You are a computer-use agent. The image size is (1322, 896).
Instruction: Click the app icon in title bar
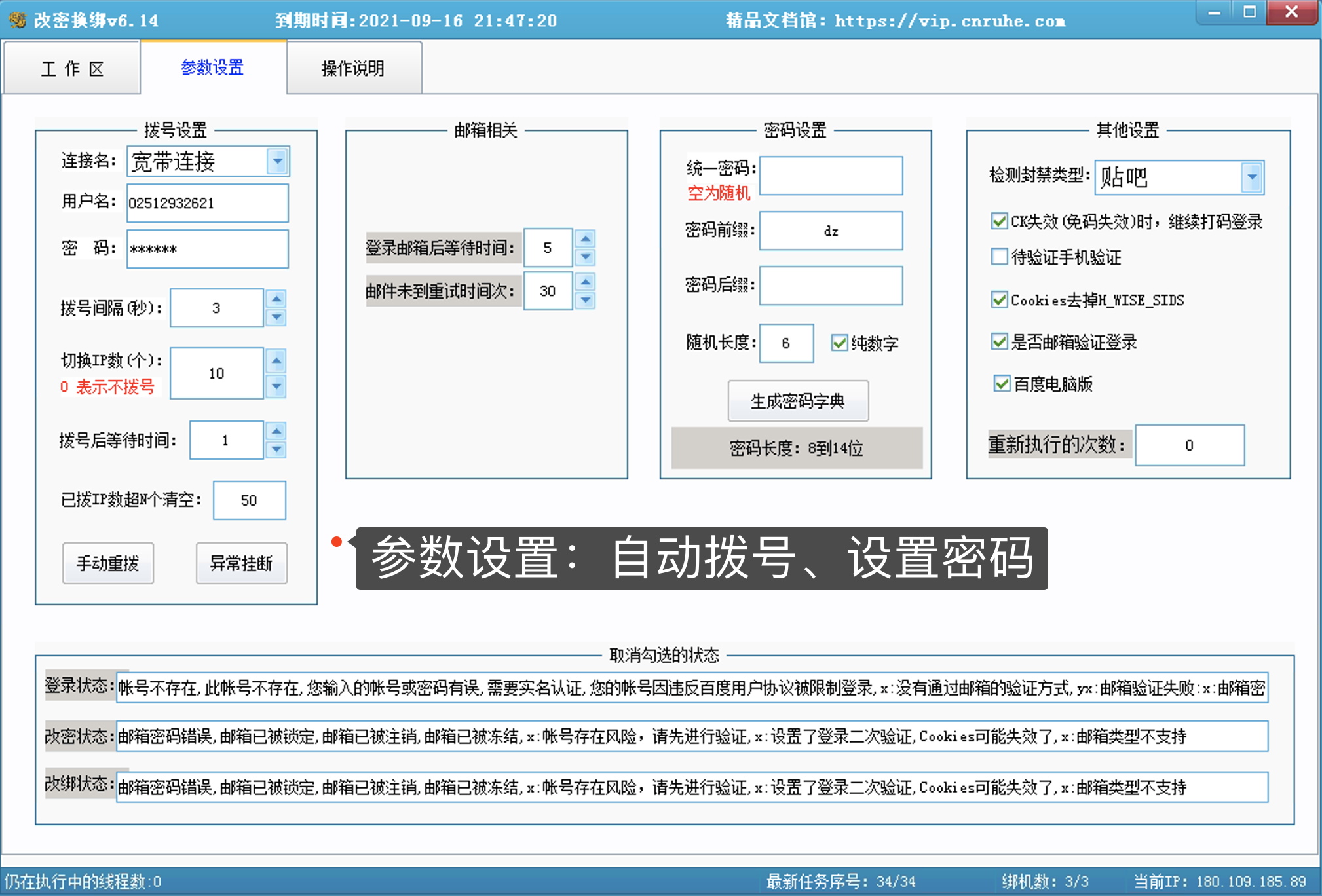(x=18, y=20)
